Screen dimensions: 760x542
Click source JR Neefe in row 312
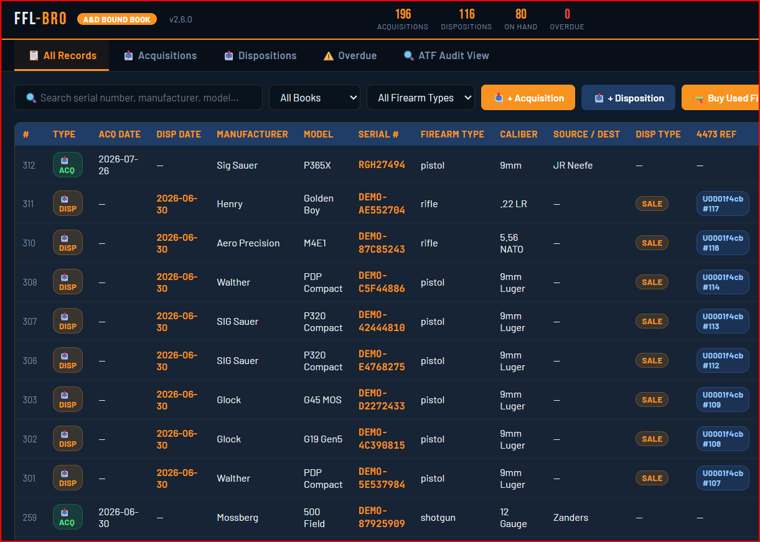click(572, 165)
